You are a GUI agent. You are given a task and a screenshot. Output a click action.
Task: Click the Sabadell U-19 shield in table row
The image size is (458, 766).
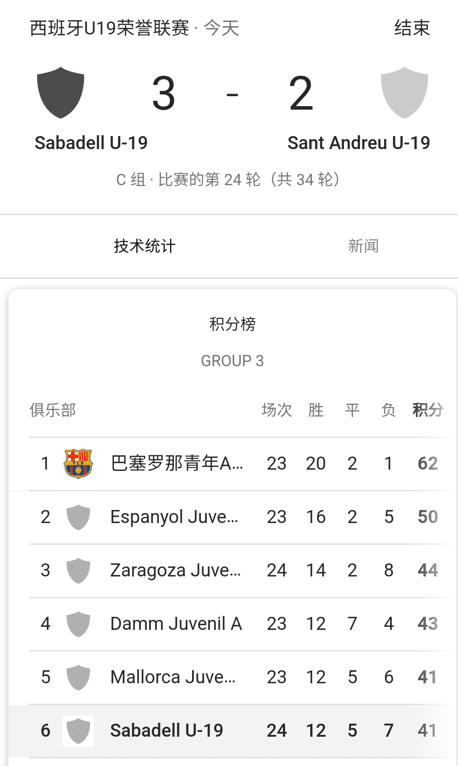tap(78, 730)
